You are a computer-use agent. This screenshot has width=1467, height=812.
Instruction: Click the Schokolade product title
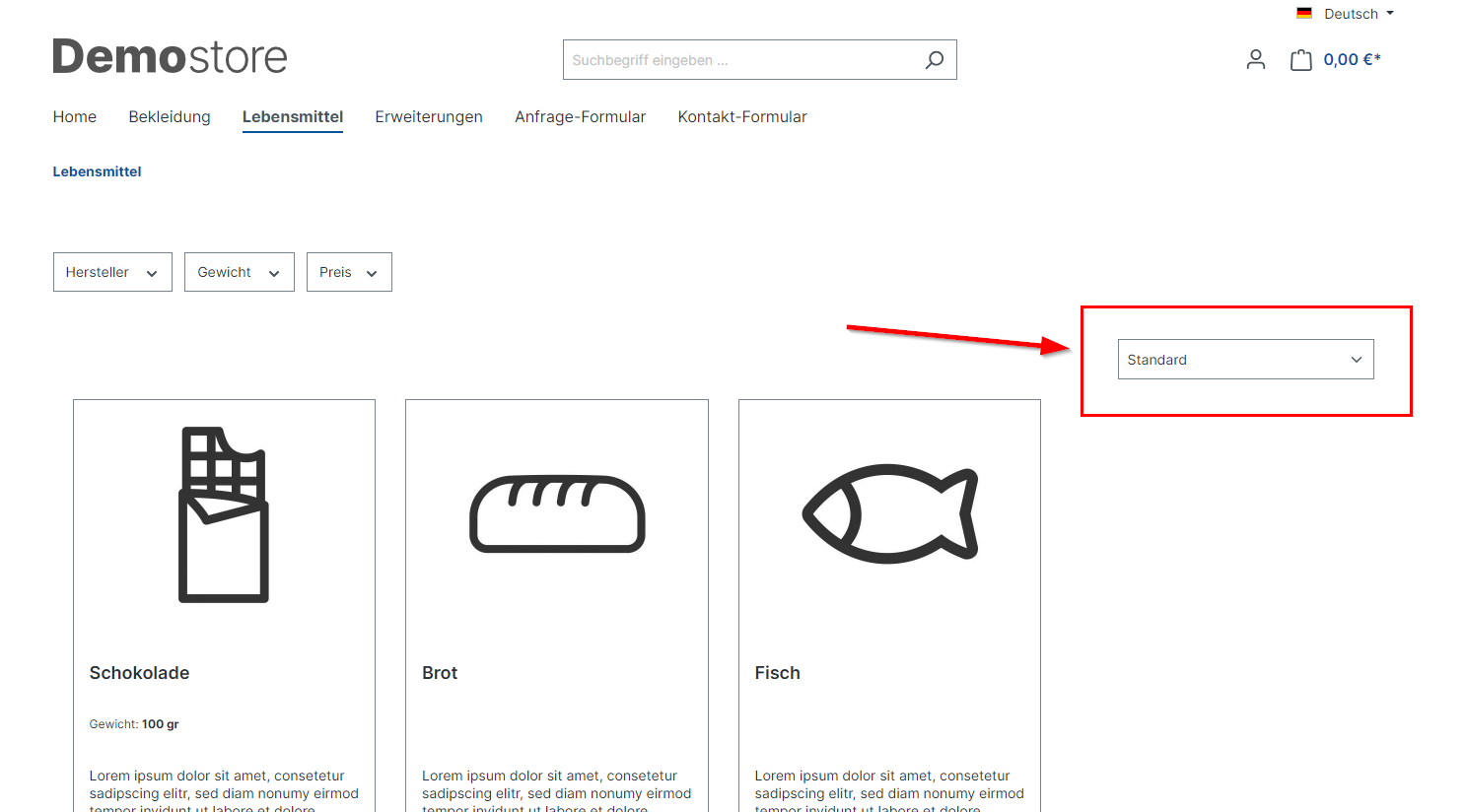tap(139, 673)
